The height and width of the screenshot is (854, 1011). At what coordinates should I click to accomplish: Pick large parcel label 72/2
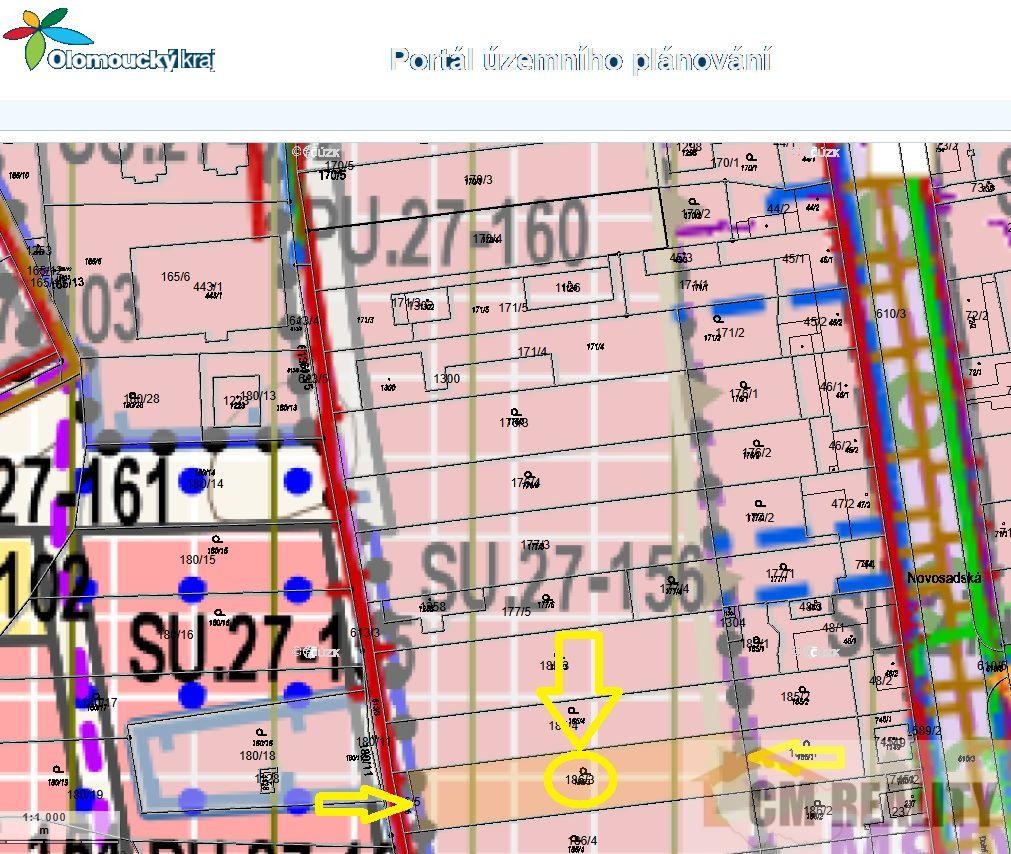coord(977,316)
